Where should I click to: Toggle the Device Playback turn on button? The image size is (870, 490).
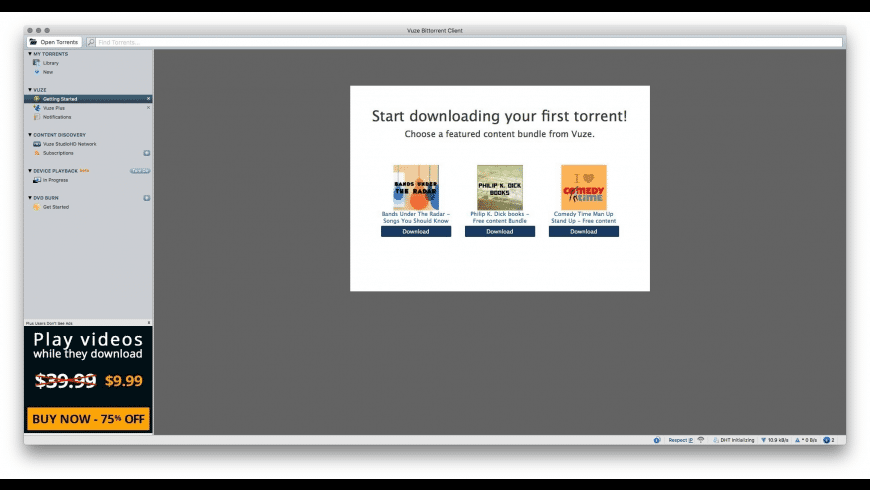(x=140, y=171)
